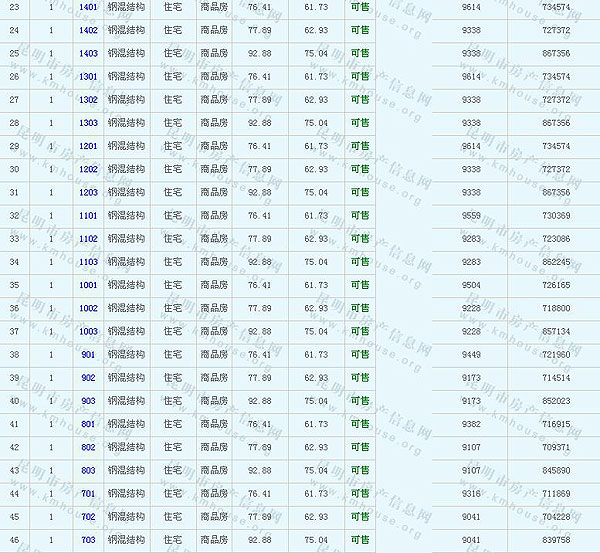Click the 901 room link
The image size is (600, 553).
click(88, 354)
